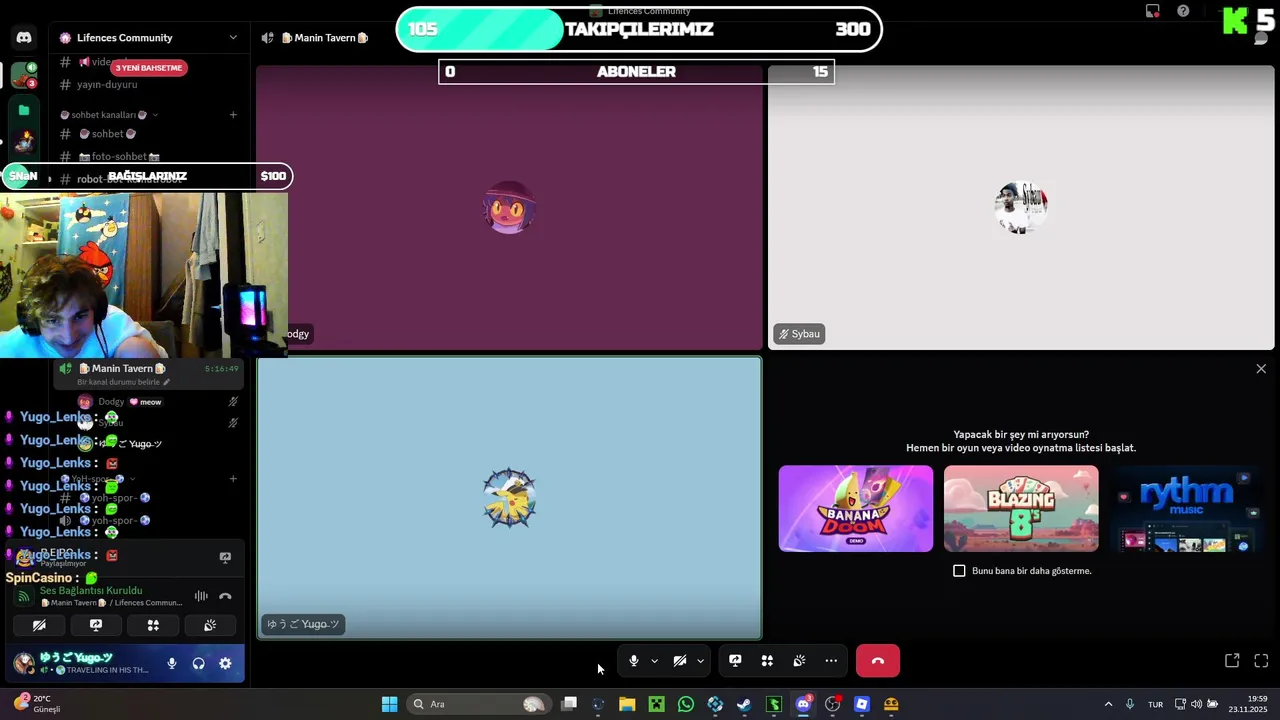Collapse the sohbet kanalları category
Screen dimensions: 1280x720
pyautogui.click(x=110, y=115)
